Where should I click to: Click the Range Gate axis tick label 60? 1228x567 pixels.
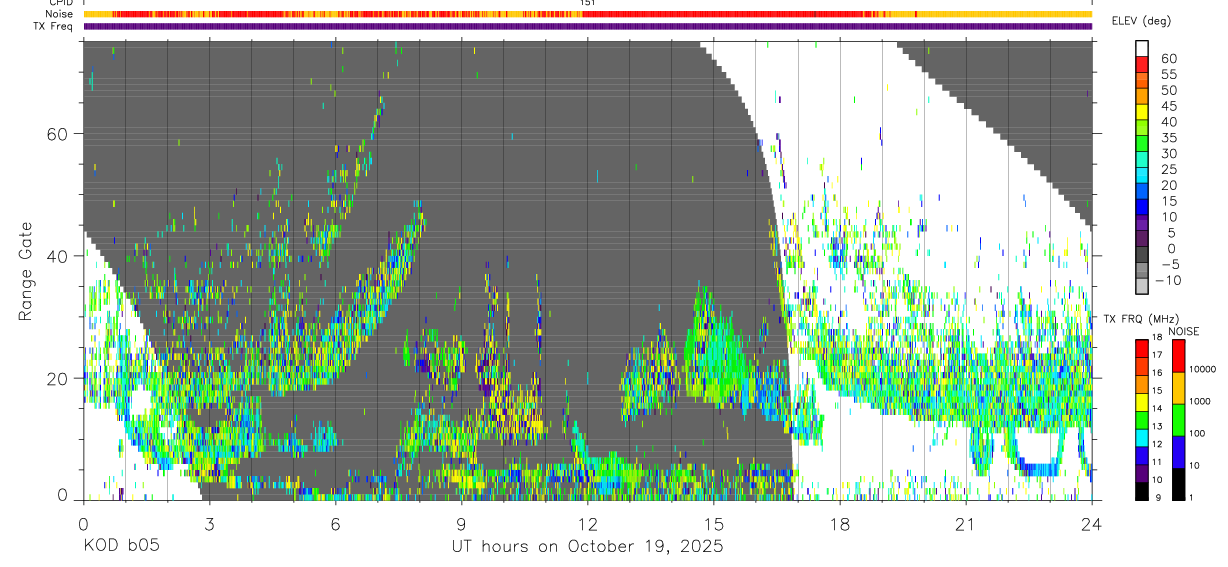point(59,134)
